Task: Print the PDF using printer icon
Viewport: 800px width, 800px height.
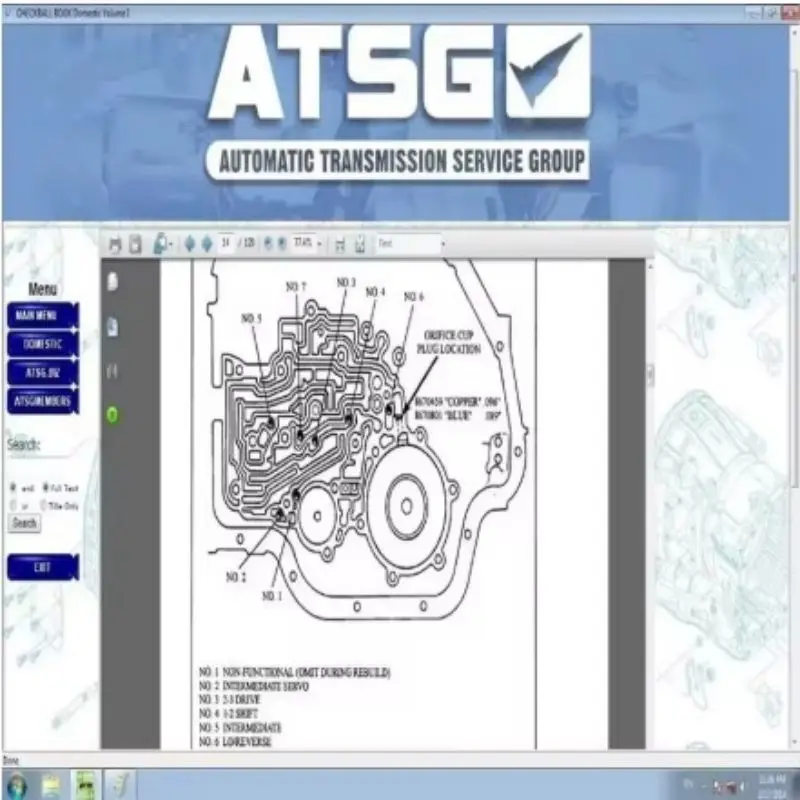Action: (x=115, y=245)
